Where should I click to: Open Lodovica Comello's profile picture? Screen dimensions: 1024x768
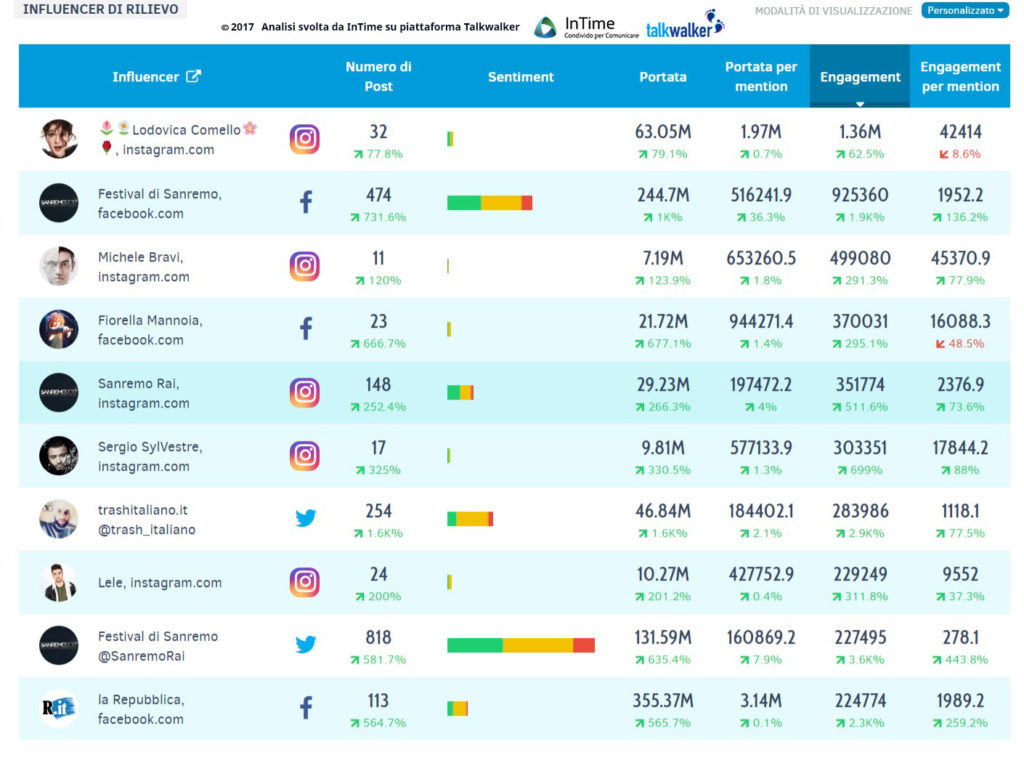[59, 138]
